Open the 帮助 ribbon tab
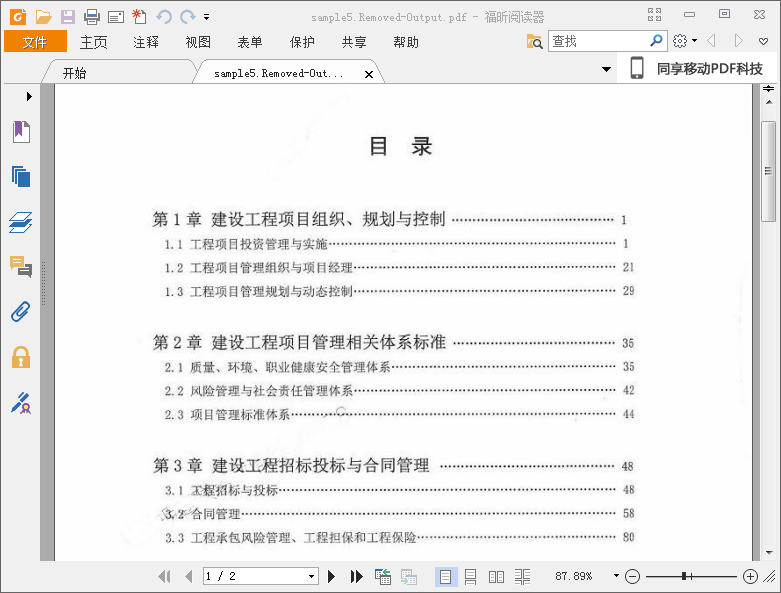781x593 pixels. click(x=406, y=42)
